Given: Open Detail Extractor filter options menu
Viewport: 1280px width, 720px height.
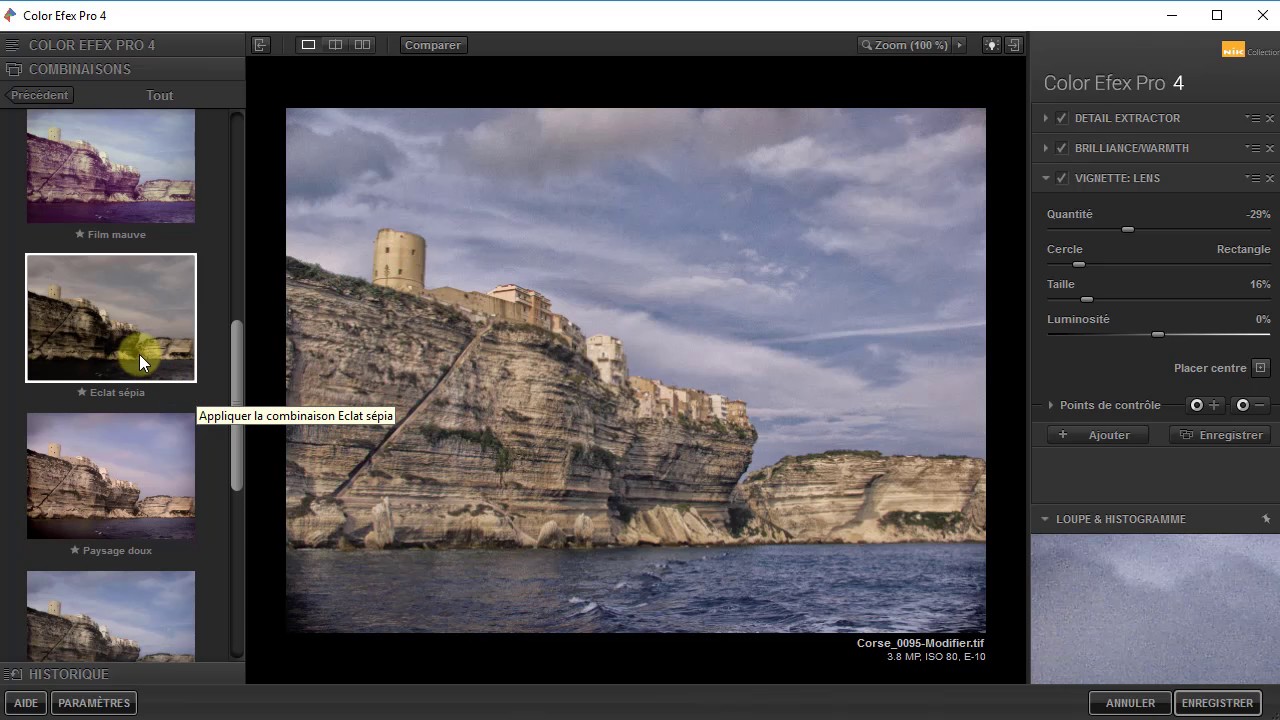Looking at the screenshot, I should 1253,118.
